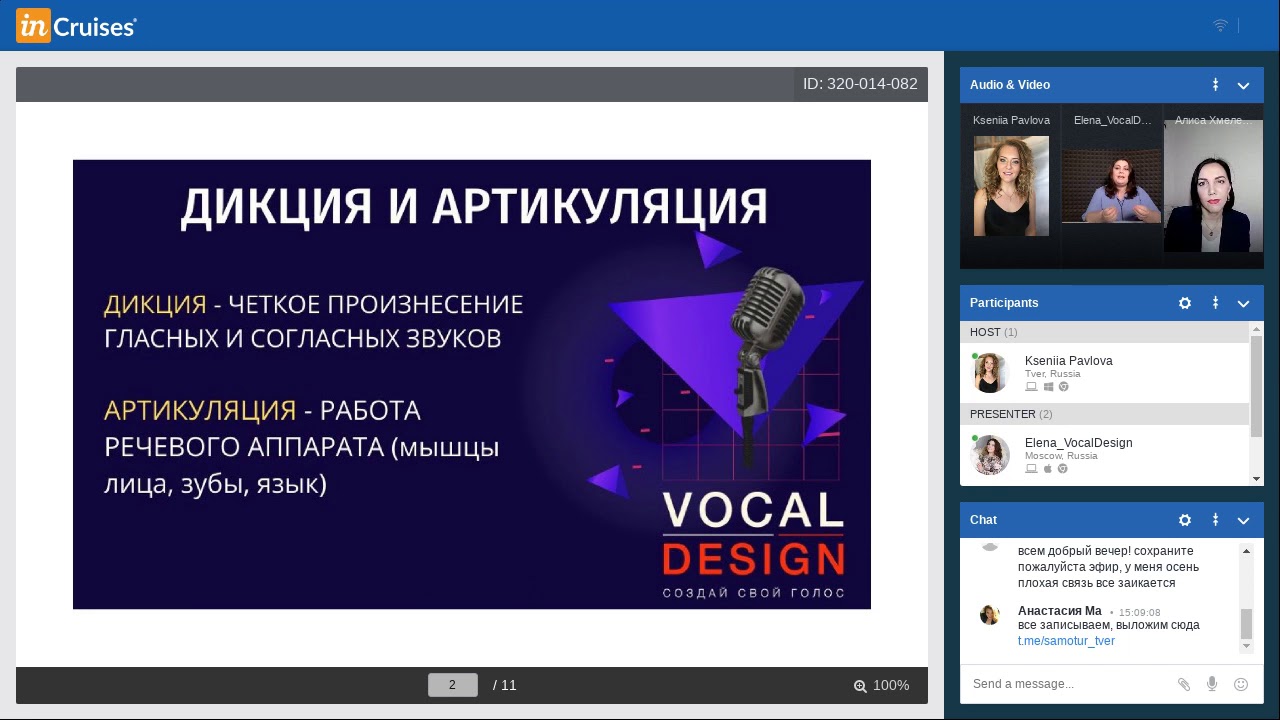Attach a file to chat message
1280x720 pixels.
coord(1184,684)
